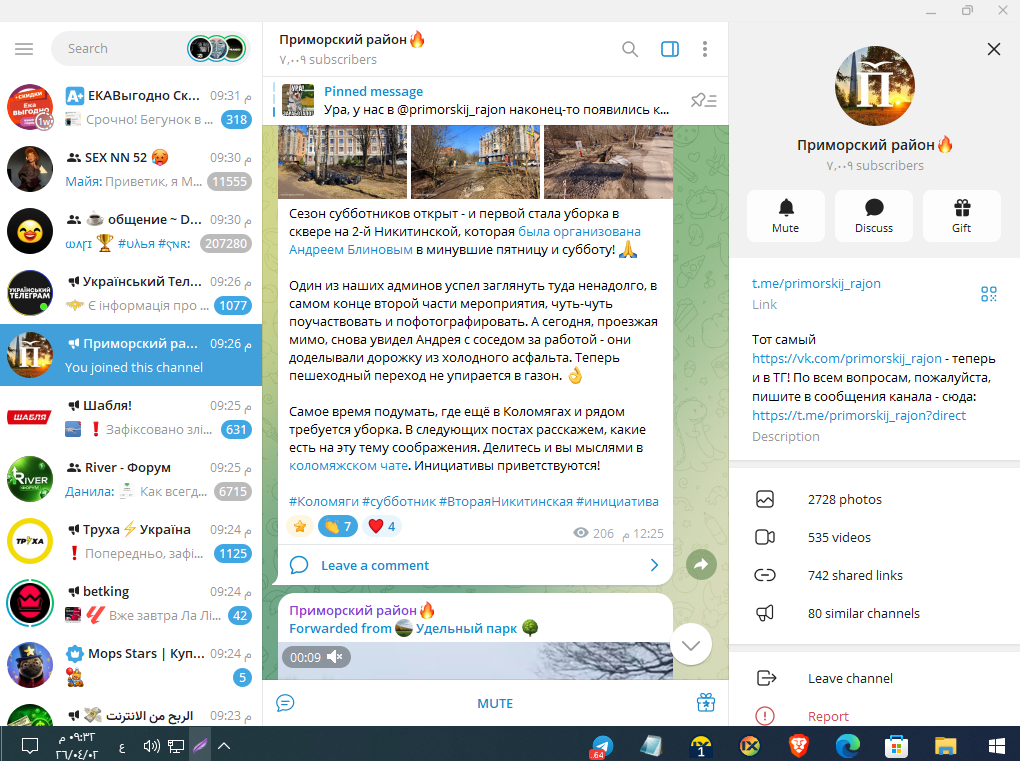This screenshot has height=761, width=1020.
Task: Open direct messages icon at bottom left
Action: click(285, 703)
